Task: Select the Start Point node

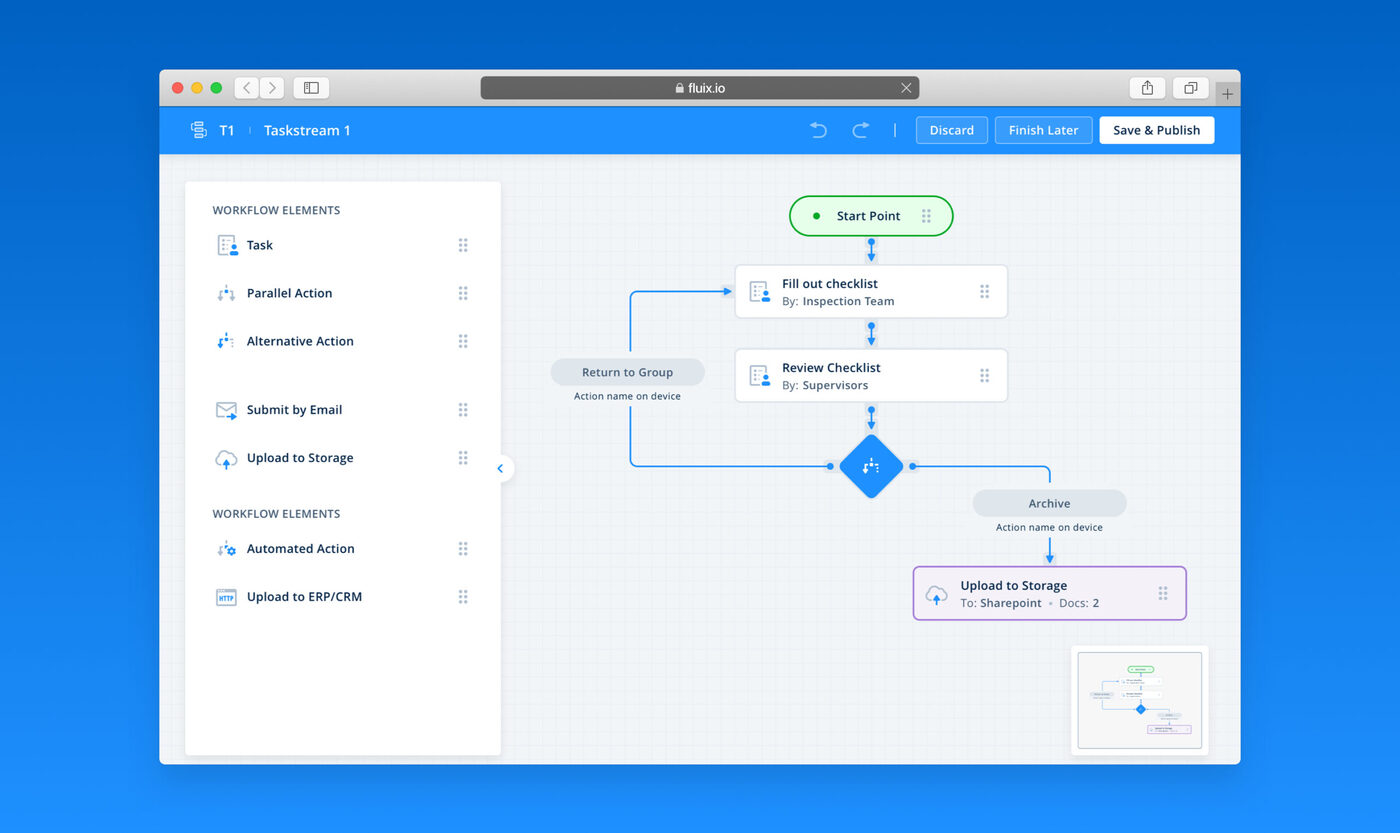Action: 869,216
